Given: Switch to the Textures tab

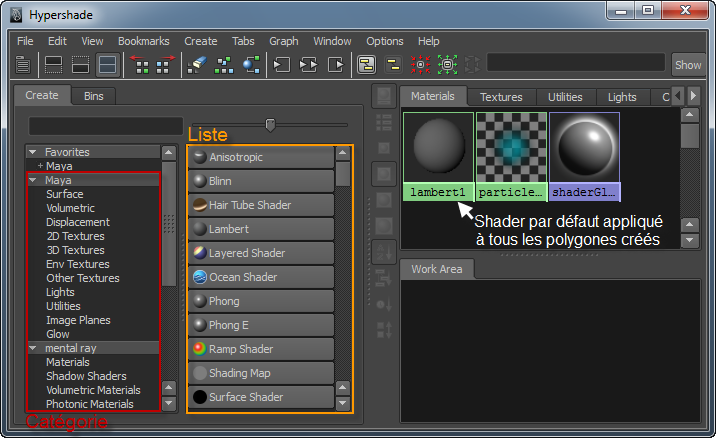Looking at the screenshot, I should pyautogui.click(x=501, y=97).
